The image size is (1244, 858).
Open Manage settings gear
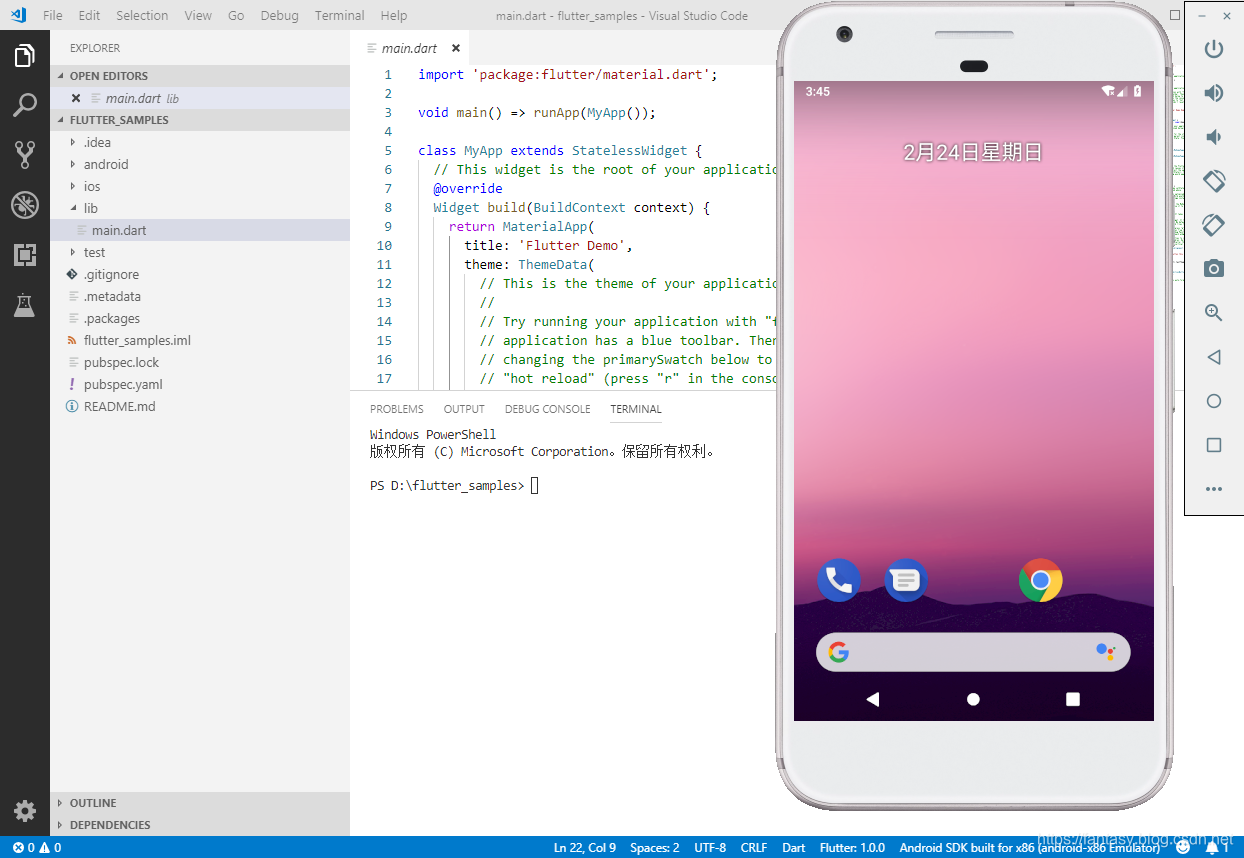pyautogui.click(x=25, y=810)
